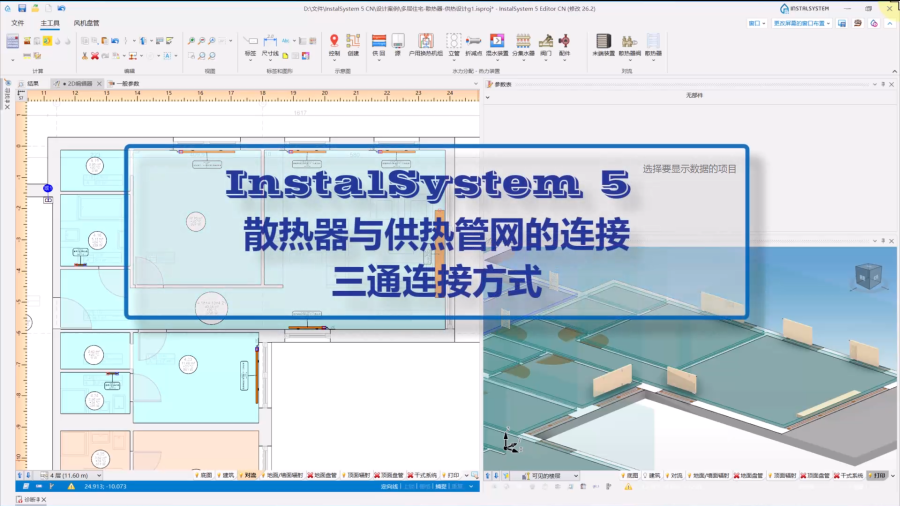Toggle 捕捉 snap in status bar

pos(441,486)
